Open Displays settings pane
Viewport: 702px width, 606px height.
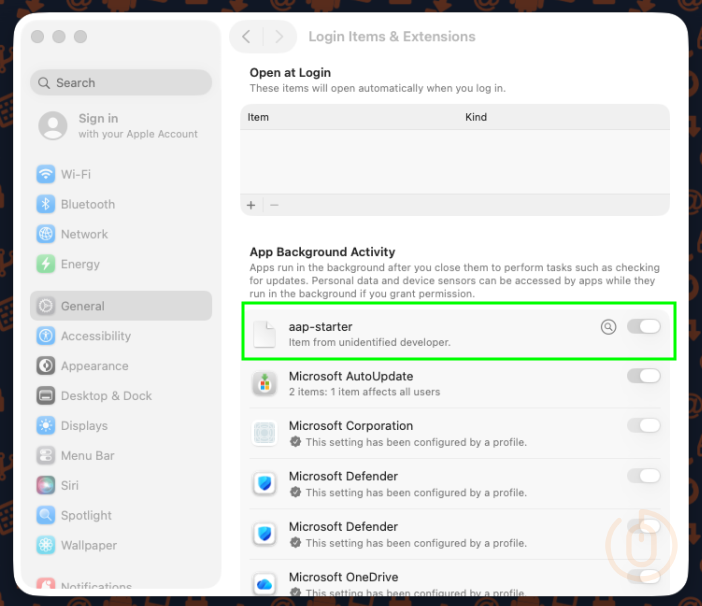pos(121,426)
